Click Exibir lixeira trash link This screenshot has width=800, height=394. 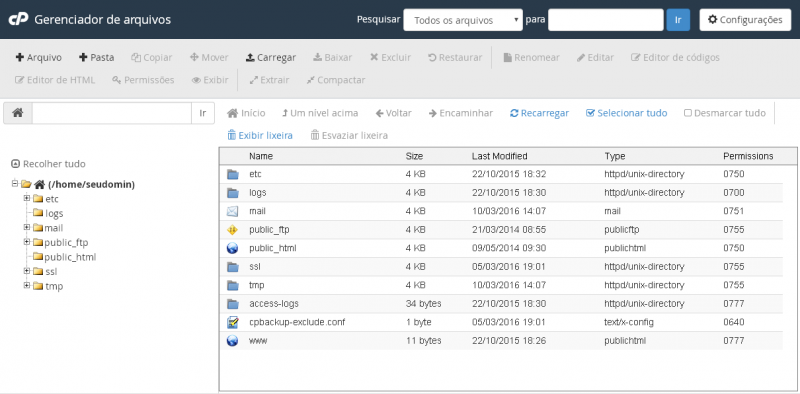coord(260,136)
